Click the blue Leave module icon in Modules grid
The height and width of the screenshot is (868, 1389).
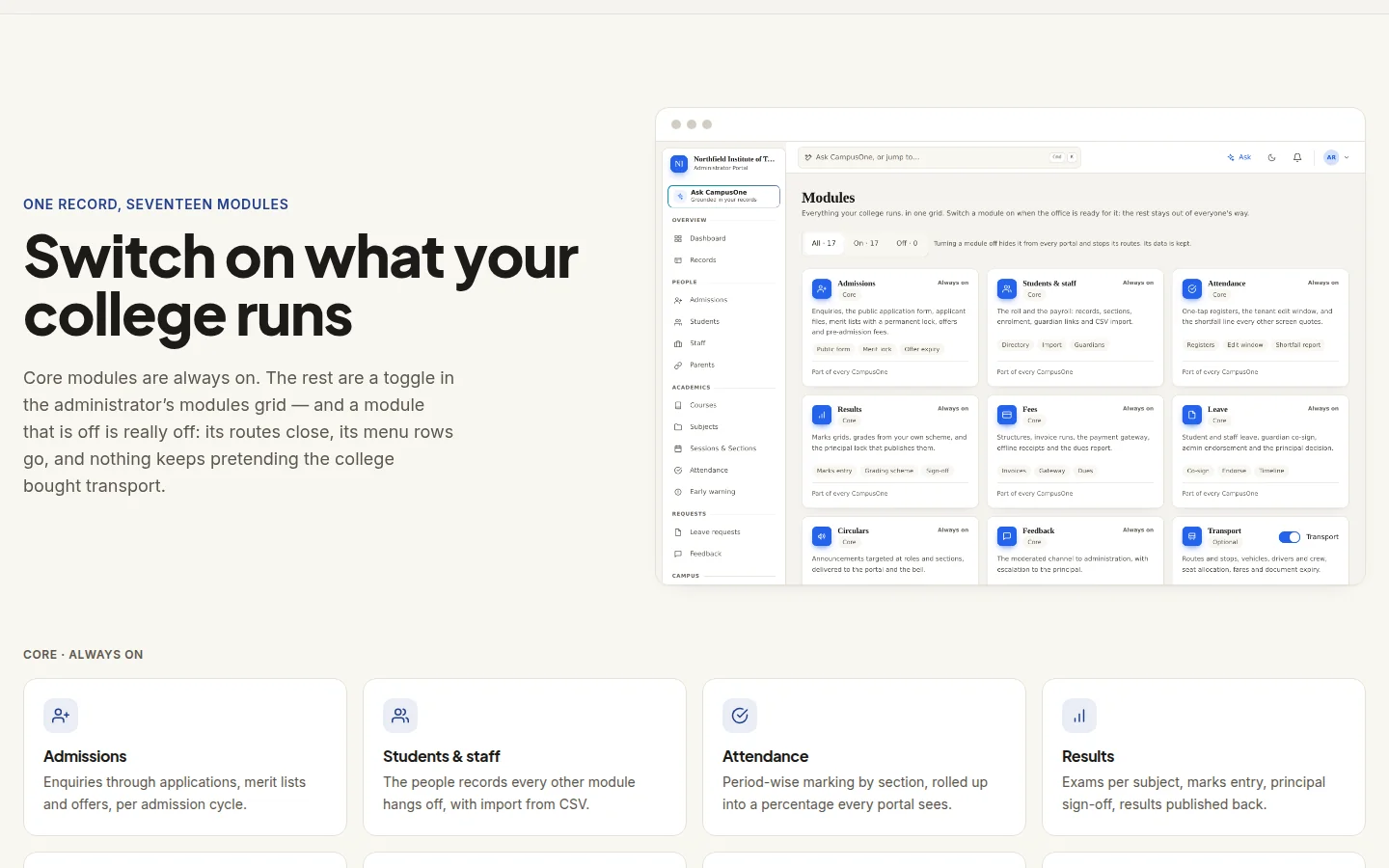pos(1192,415)
